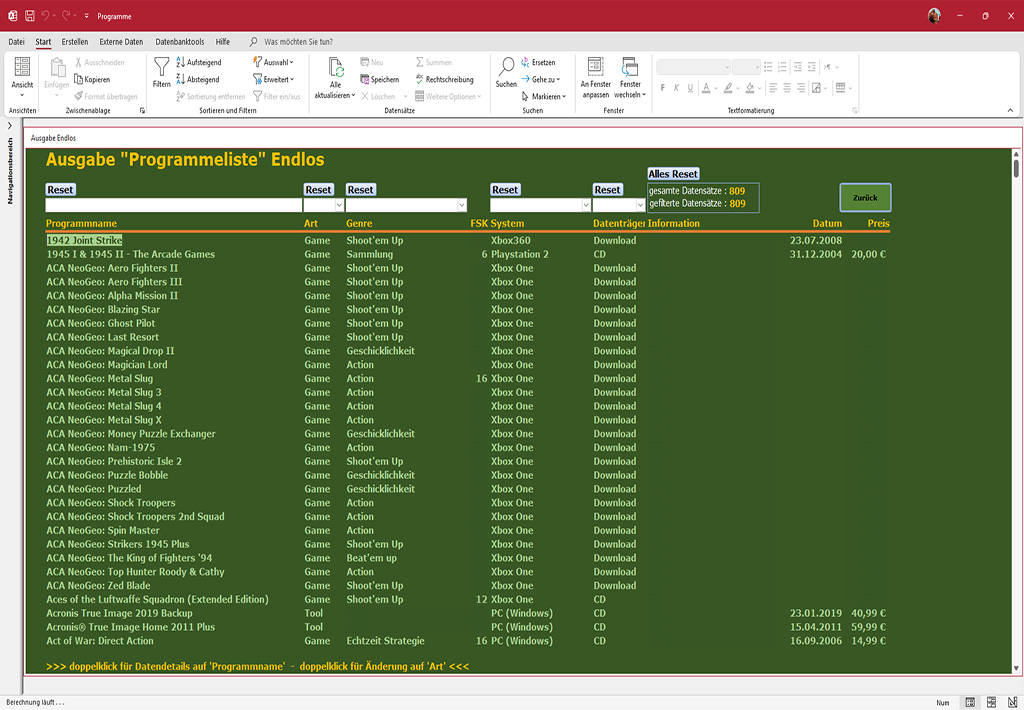Image resolution: width=1024 pixels, height=710 pixels.
Task: Click the Ersetzen replace icon
Action: point(526,62)
